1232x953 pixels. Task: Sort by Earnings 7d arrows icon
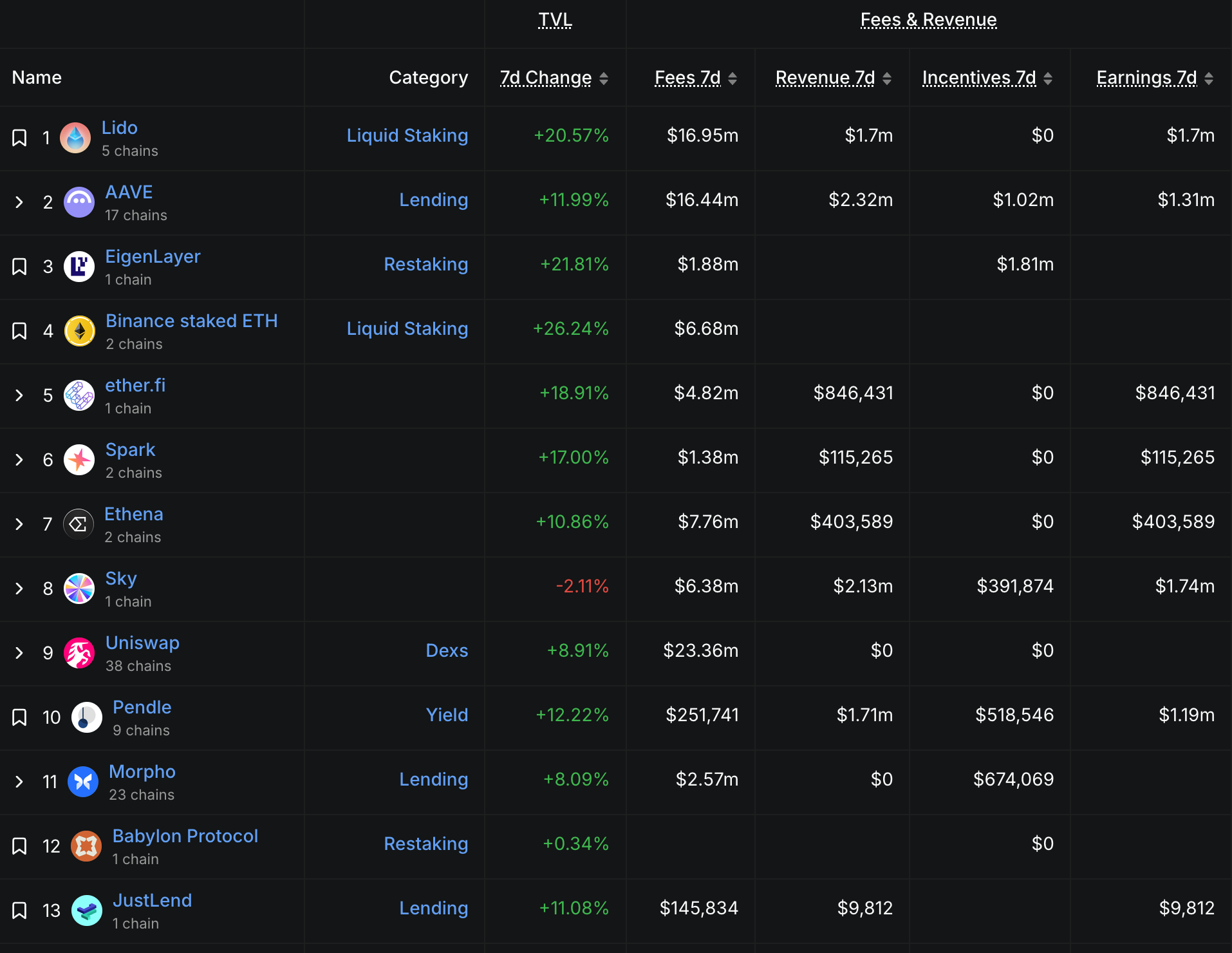pos(1209,78)
